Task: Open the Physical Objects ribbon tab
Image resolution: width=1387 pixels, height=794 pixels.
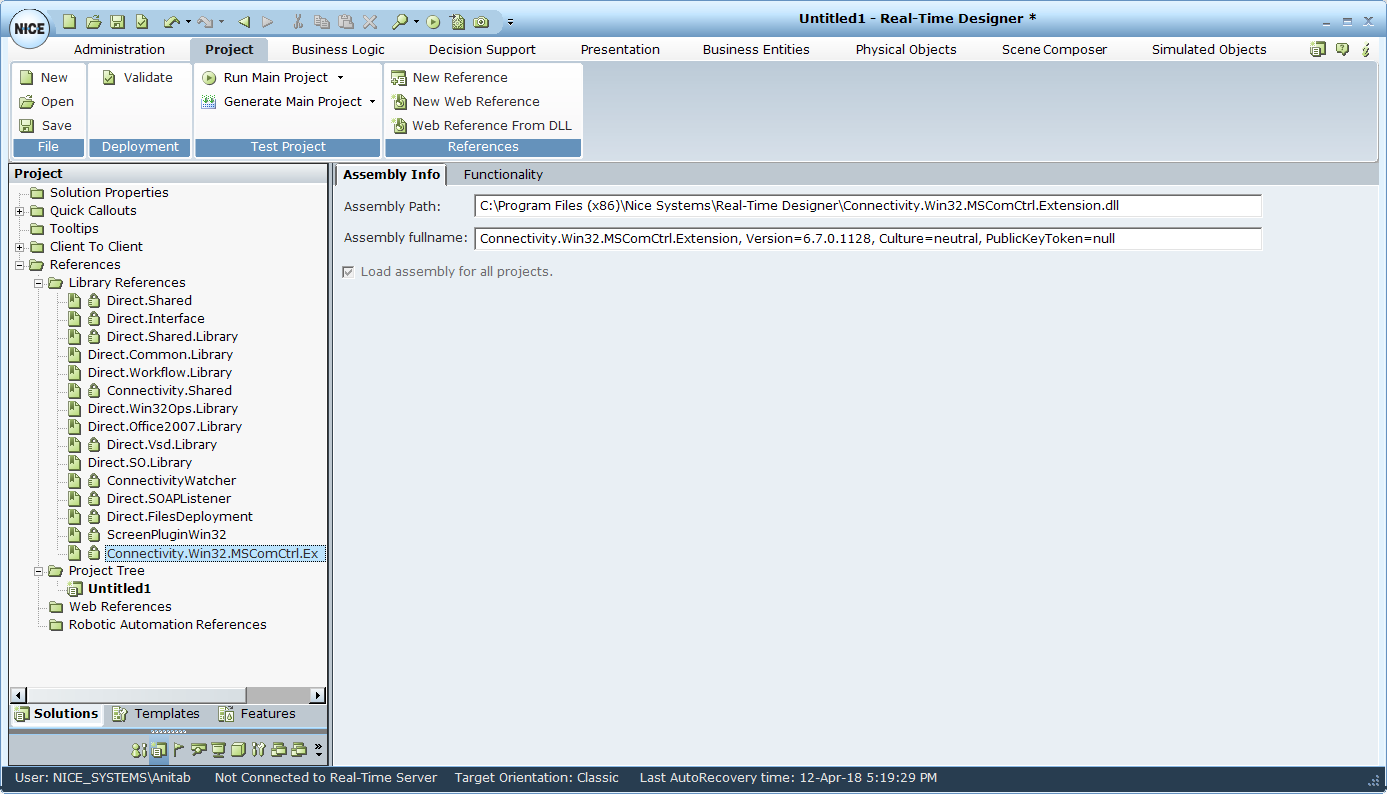Action: (x=906, y=49)
